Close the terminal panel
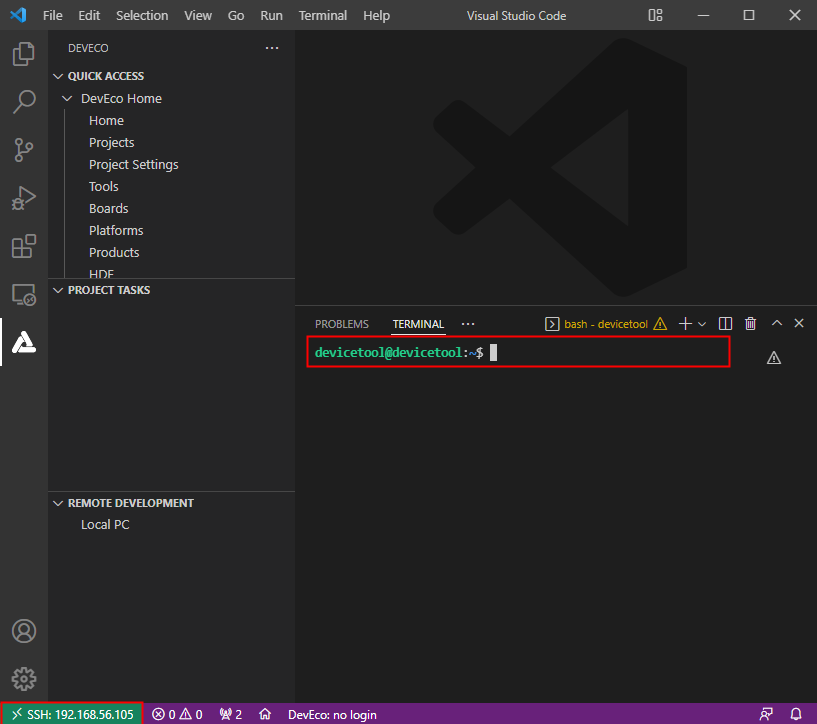Image resolution: width=817 pixels, height=724 pixels. tap(799, 323)
